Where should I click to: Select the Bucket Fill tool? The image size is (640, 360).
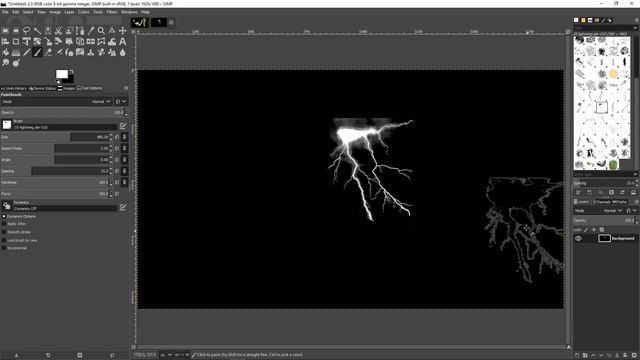point(5,53)
